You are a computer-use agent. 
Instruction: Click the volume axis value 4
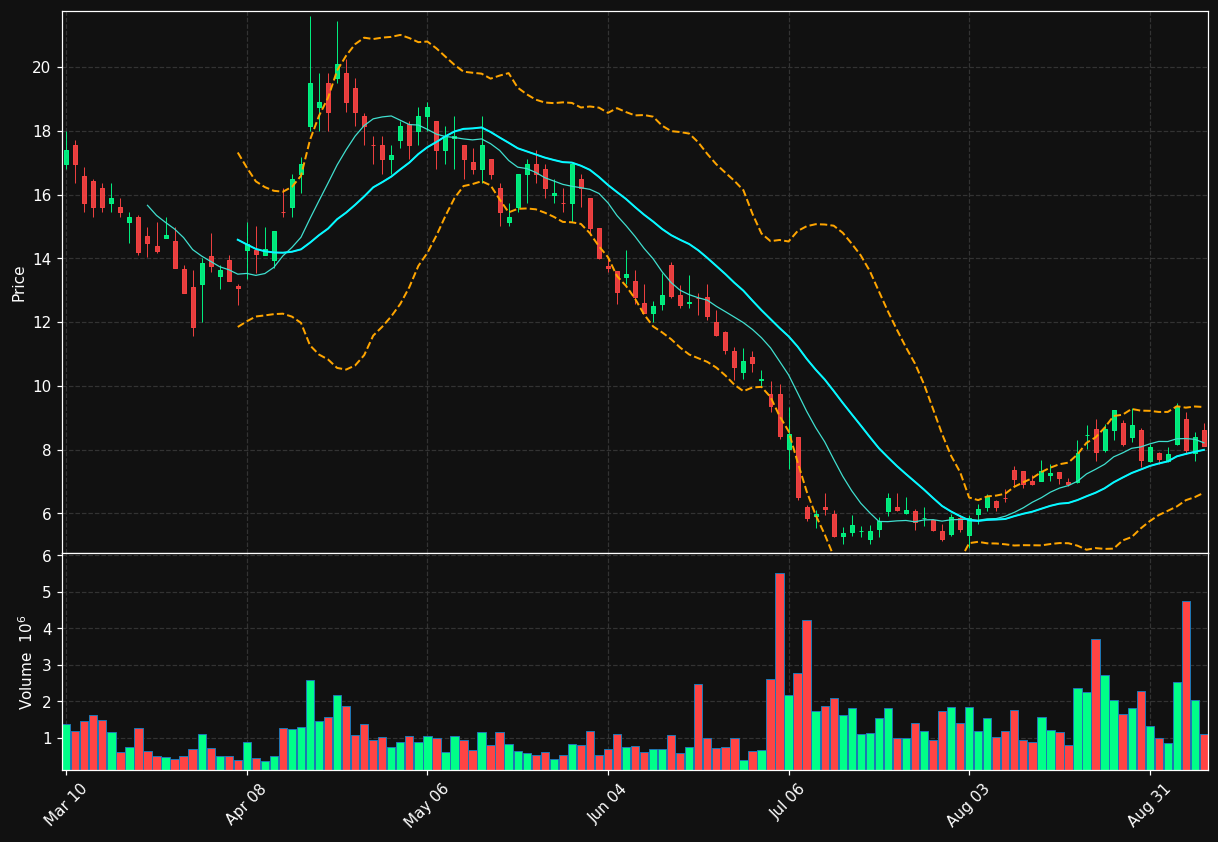(47, 630)
